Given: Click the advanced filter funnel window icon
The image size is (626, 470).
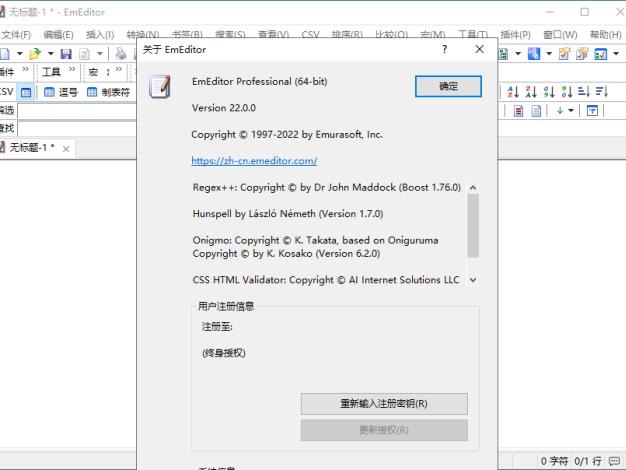Looking at the screenshot, I should (x=592, y=111).
